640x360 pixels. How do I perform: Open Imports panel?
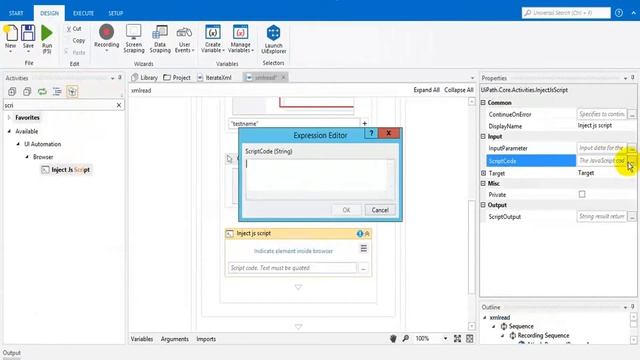click(206, 339)
